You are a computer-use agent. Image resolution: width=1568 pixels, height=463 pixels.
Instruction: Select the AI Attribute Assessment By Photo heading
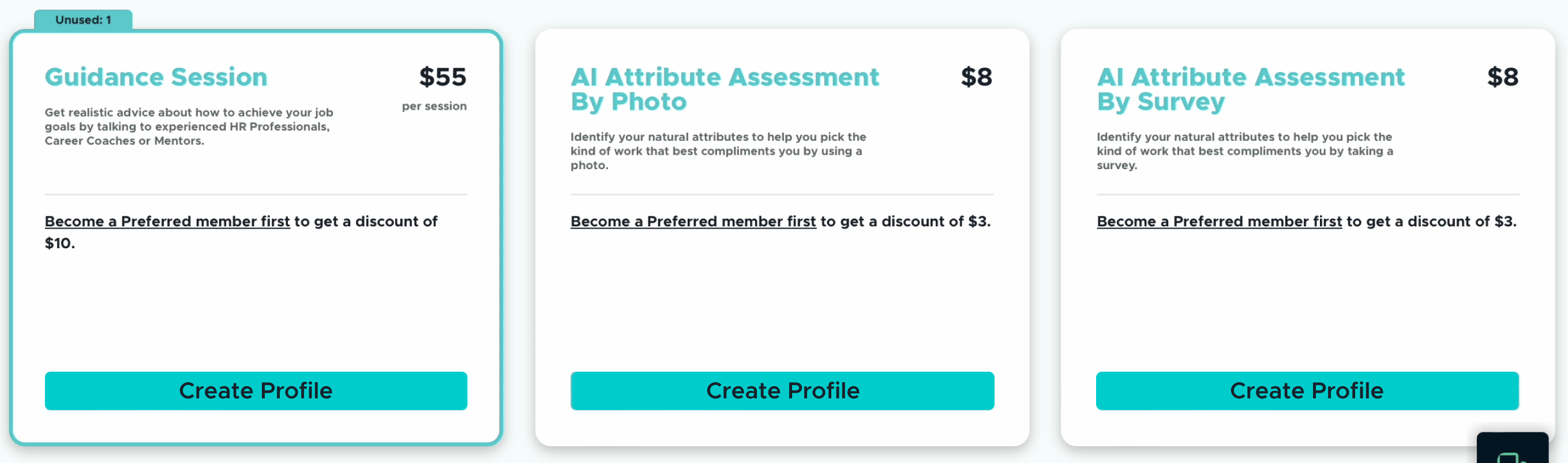725,89
